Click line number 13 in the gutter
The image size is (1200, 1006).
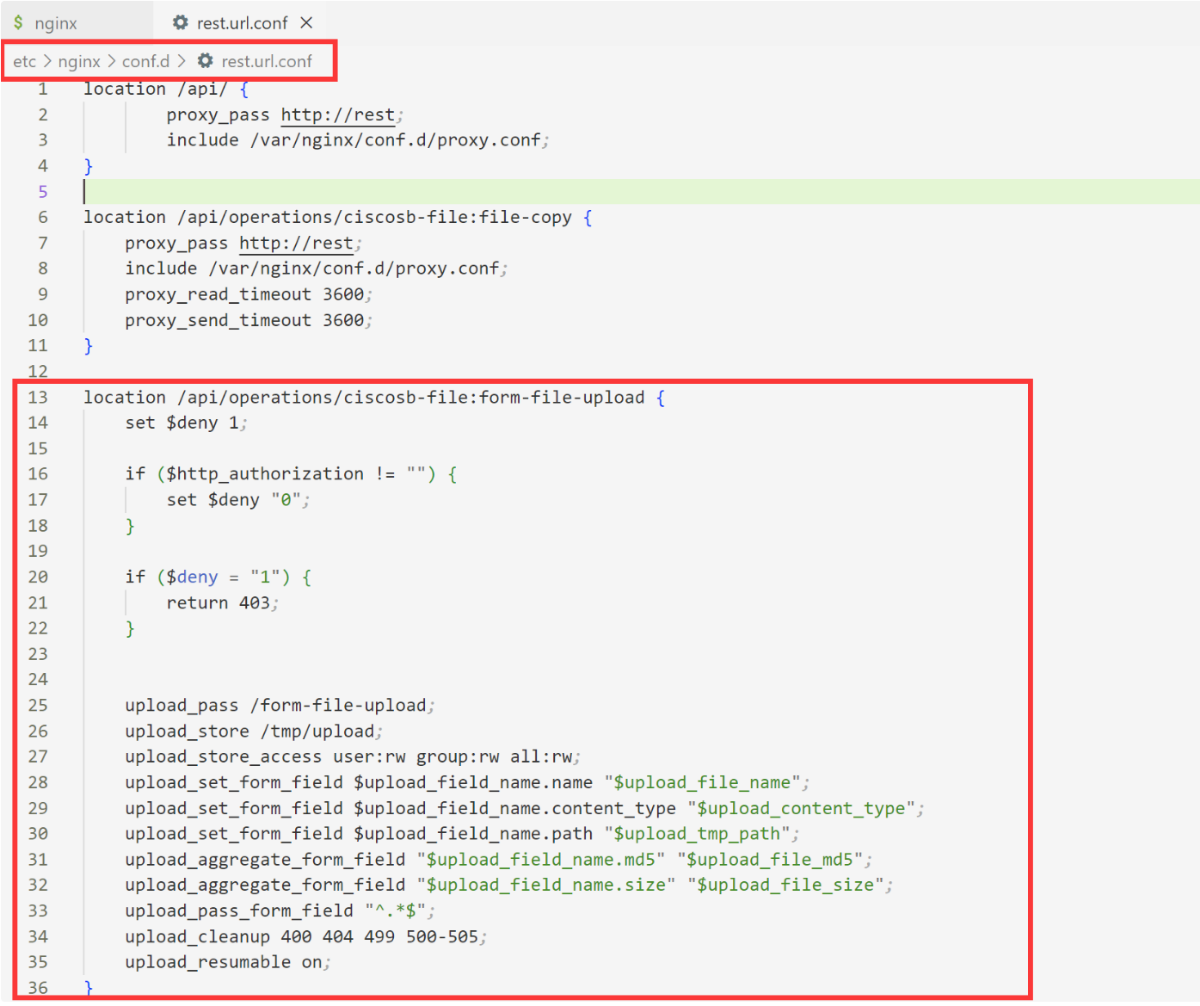[38, 397]
